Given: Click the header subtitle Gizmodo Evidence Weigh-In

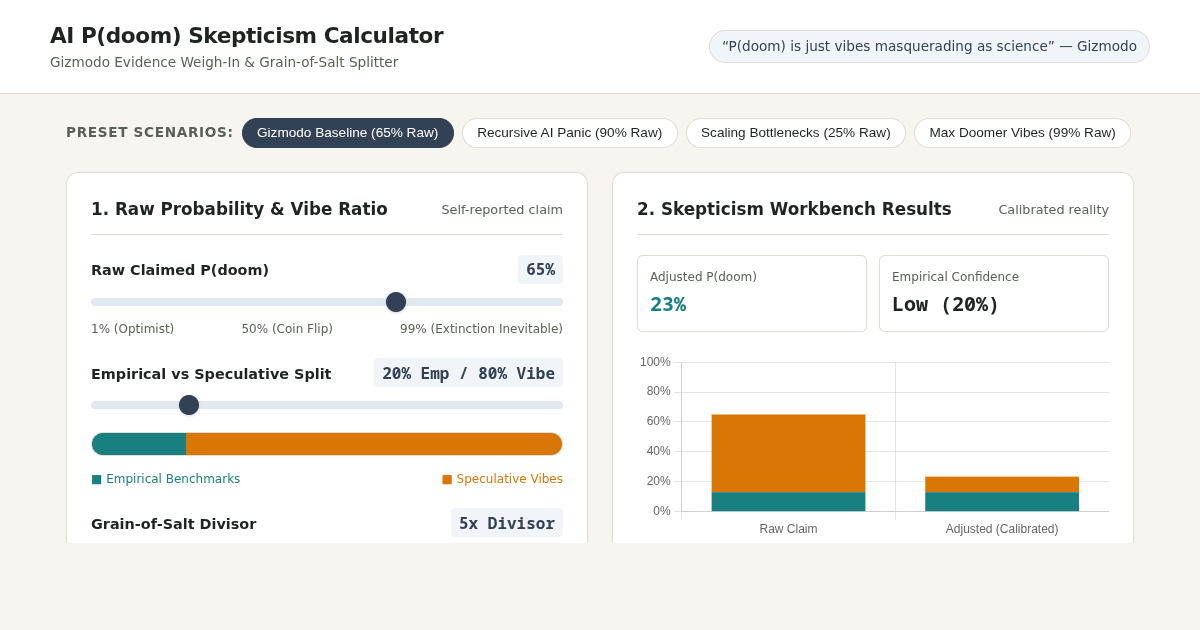Looking at the screenshot, I should point(224,62).
